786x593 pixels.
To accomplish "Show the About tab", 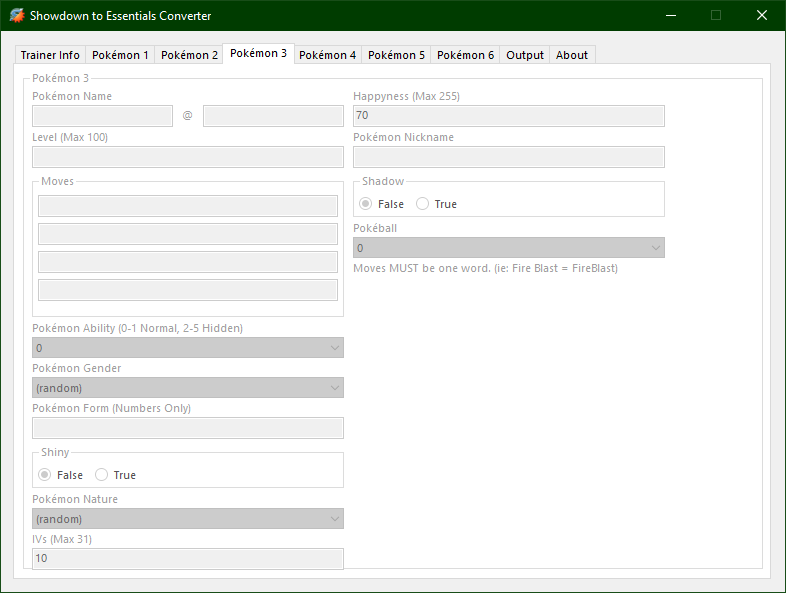I will point(572,55).
